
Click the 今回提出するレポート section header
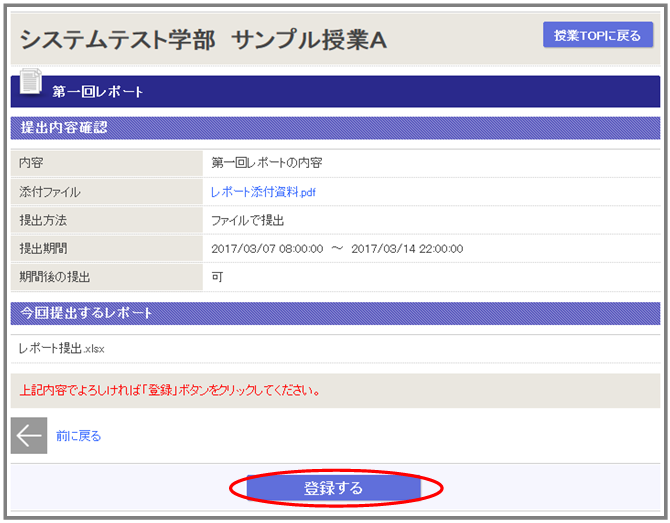(335, 313)
